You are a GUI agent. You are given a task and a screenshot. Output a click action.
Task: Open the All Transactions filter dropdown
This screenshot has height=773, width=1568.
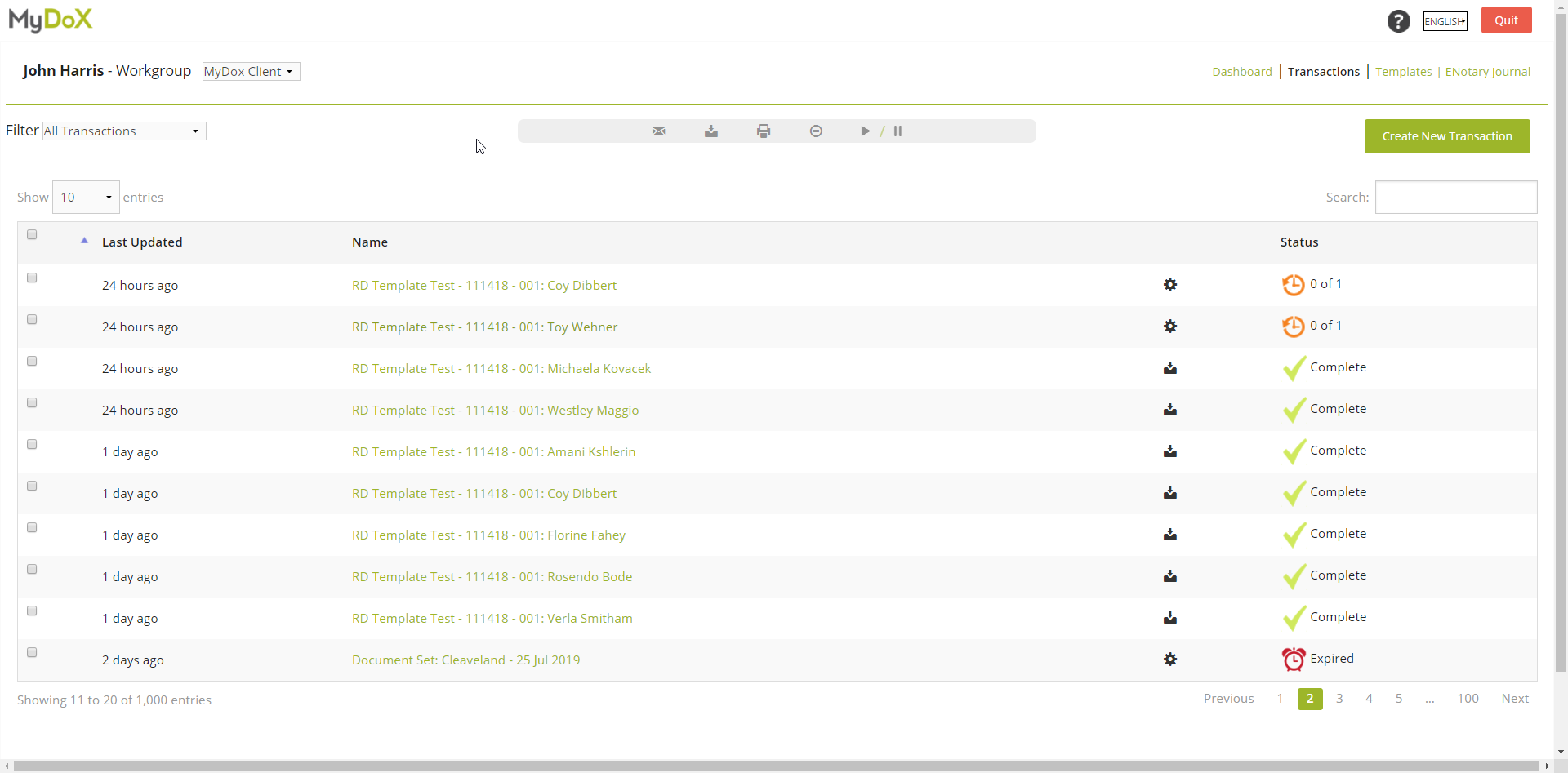122,131
